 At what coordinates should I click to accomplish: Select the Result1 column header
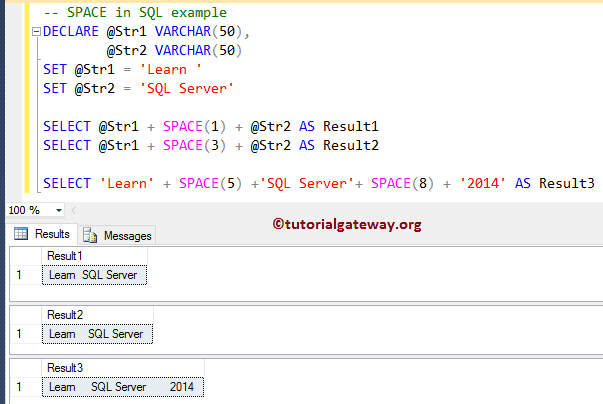point(94,256)
